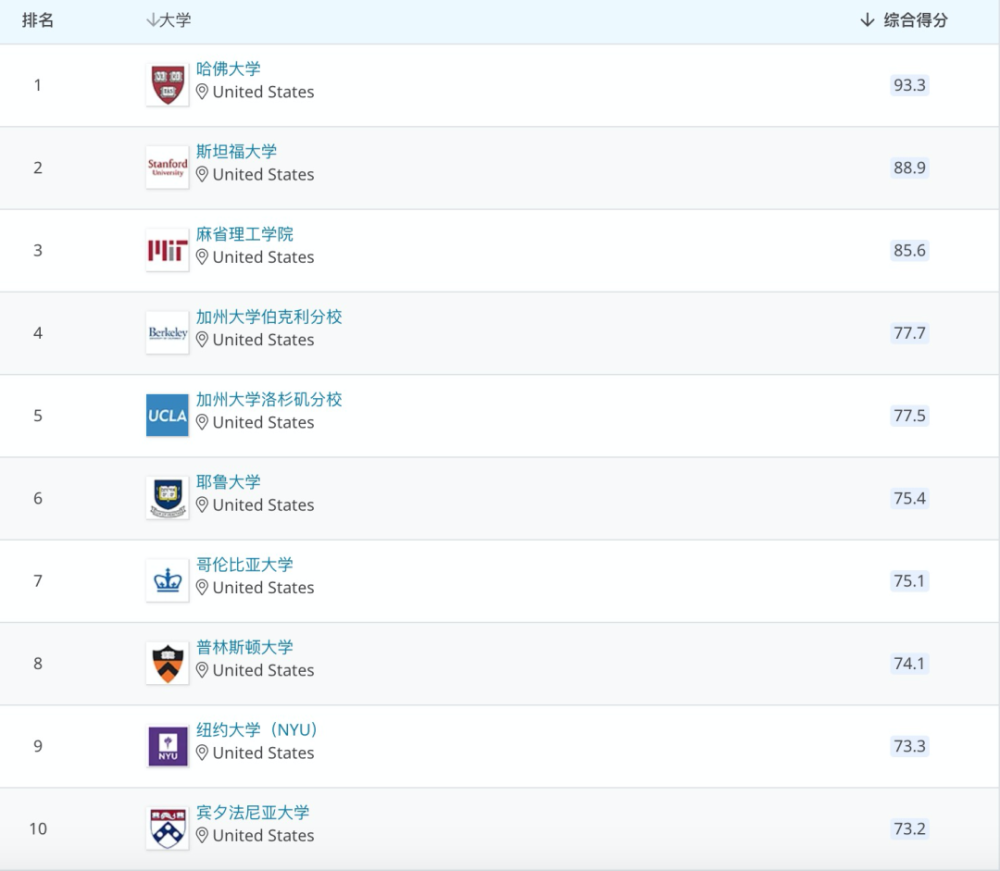Click location pin icon under 斯坦福大学
The width and height of the screenshot is (1000, 871).
[x=202, y=175]
